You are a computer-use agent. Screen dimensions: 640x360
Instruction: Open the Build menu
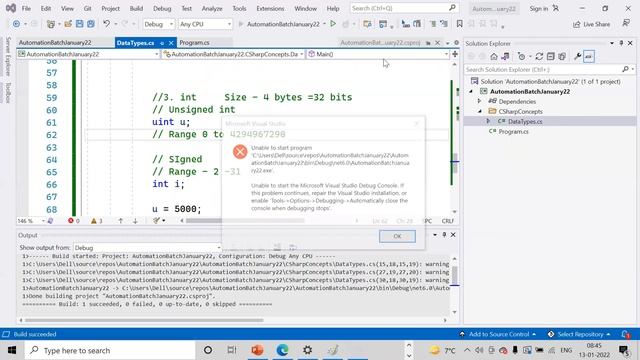[136, 8]
